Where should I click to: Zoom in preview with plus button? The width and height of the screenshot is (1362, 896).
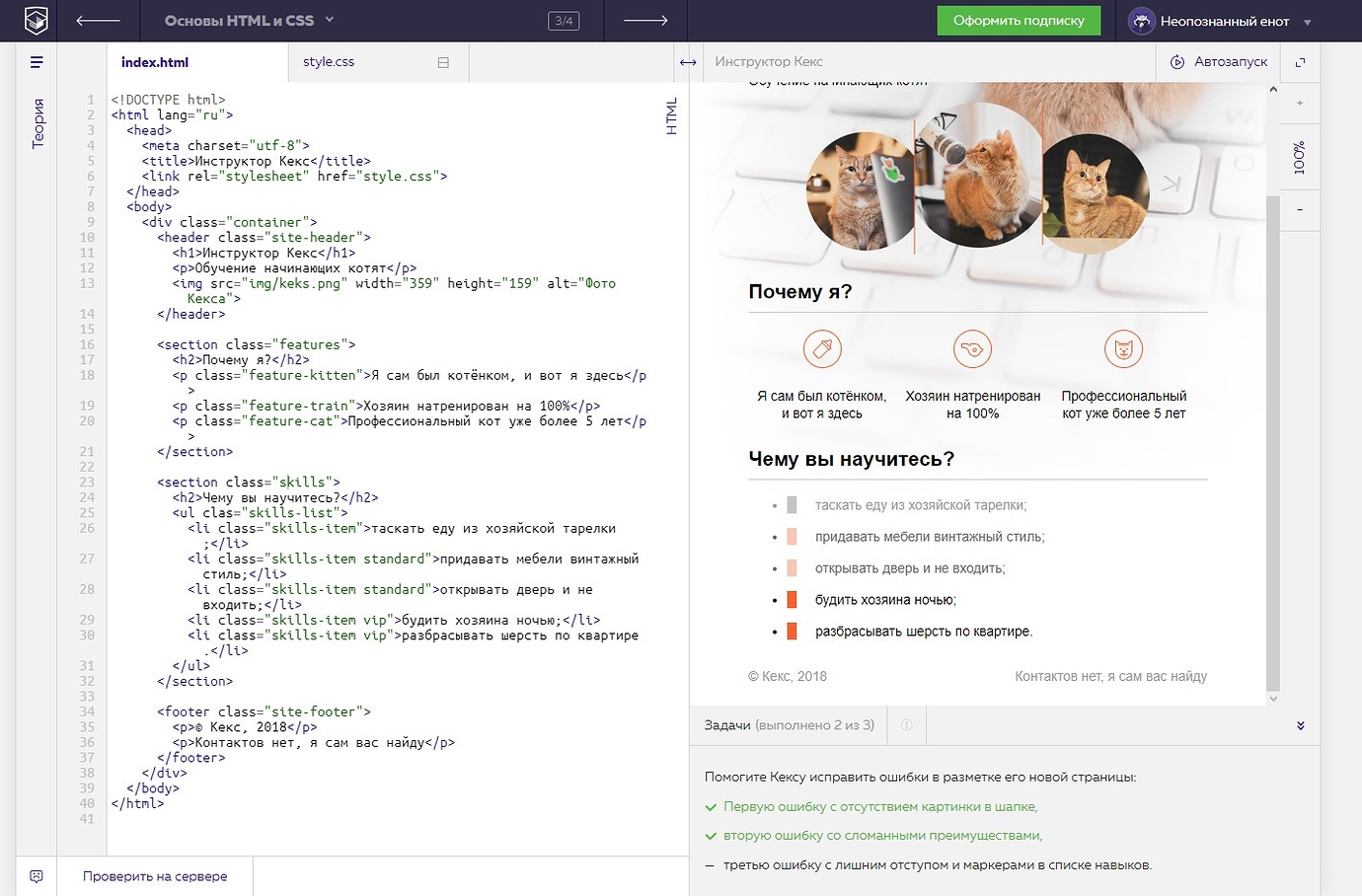click(1300, 103)
